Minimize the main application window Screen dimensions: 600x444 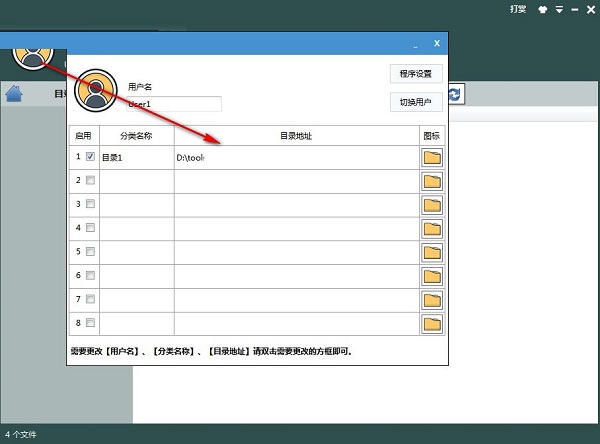coord(575,10)
